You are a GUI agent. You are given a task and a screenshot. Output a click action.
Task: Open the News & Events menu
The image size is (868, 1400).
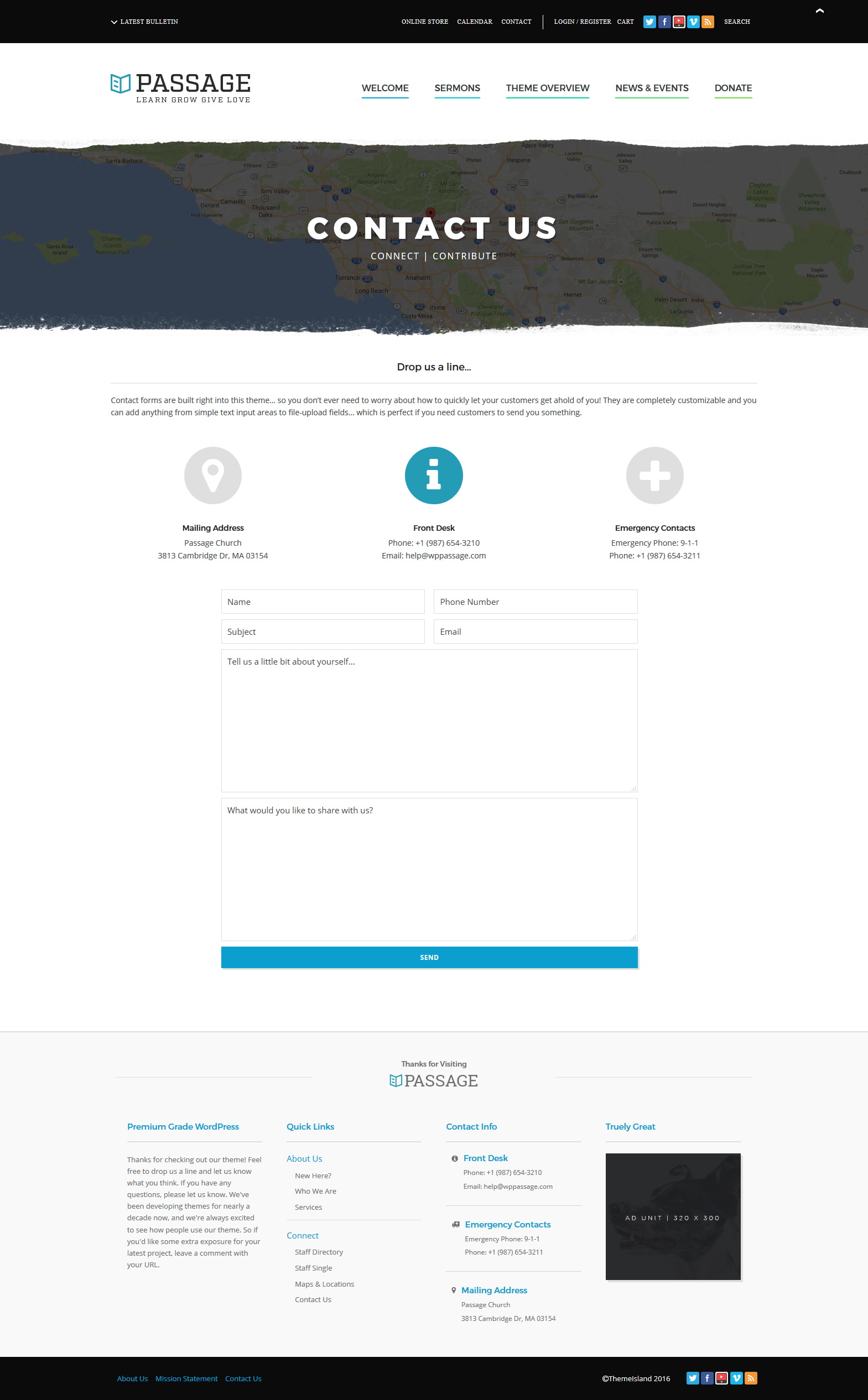coord(652,88)
